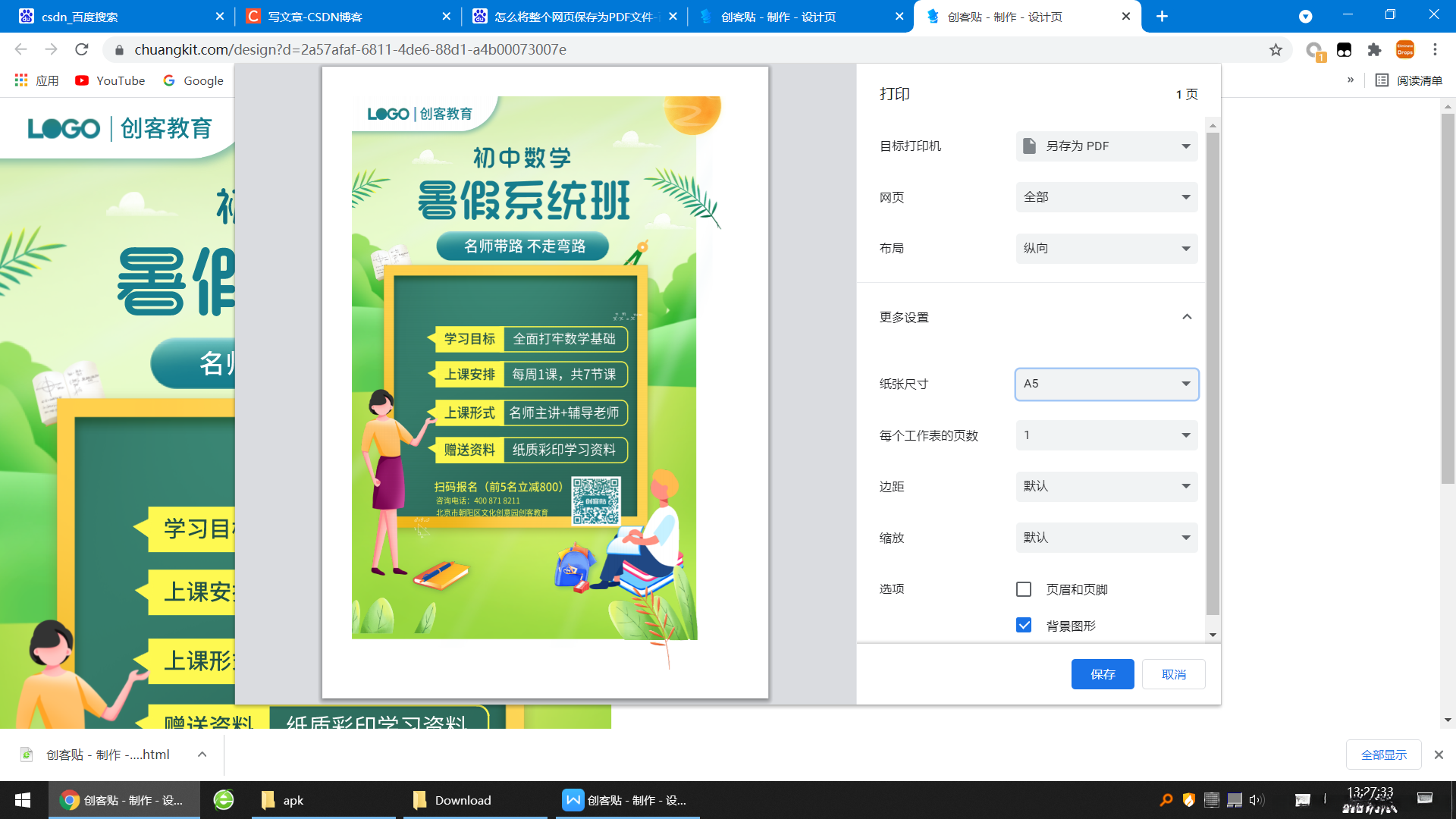Click the bookmark star icon

[x=1276, y=50]
